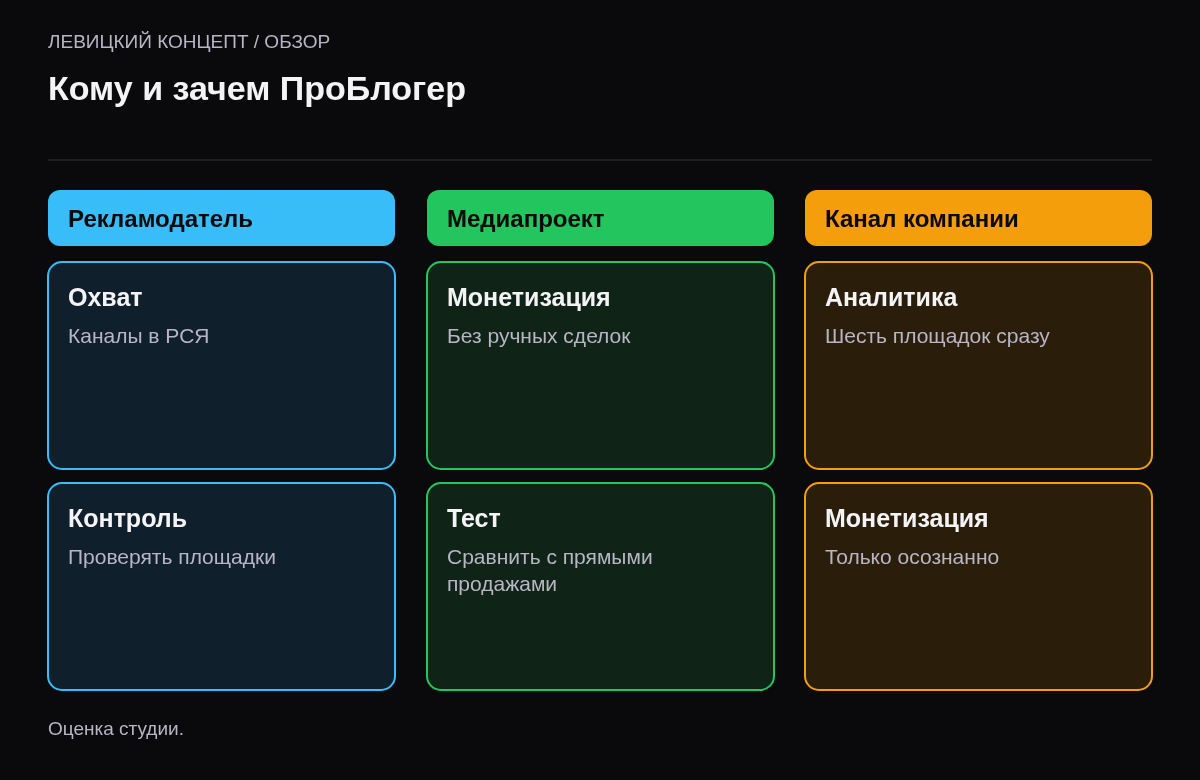Click the 'Только осознанно' text
1200x780 pixels.
click(x=912, y=557)
